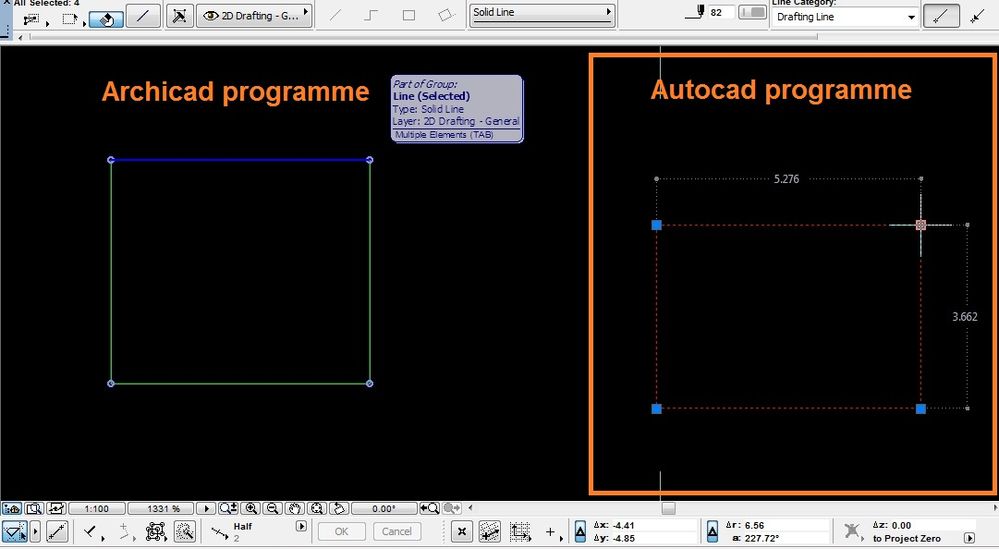Click the fit in window icon
The image size is (999, 549).
pyautogui.click(x=317, y=508)
